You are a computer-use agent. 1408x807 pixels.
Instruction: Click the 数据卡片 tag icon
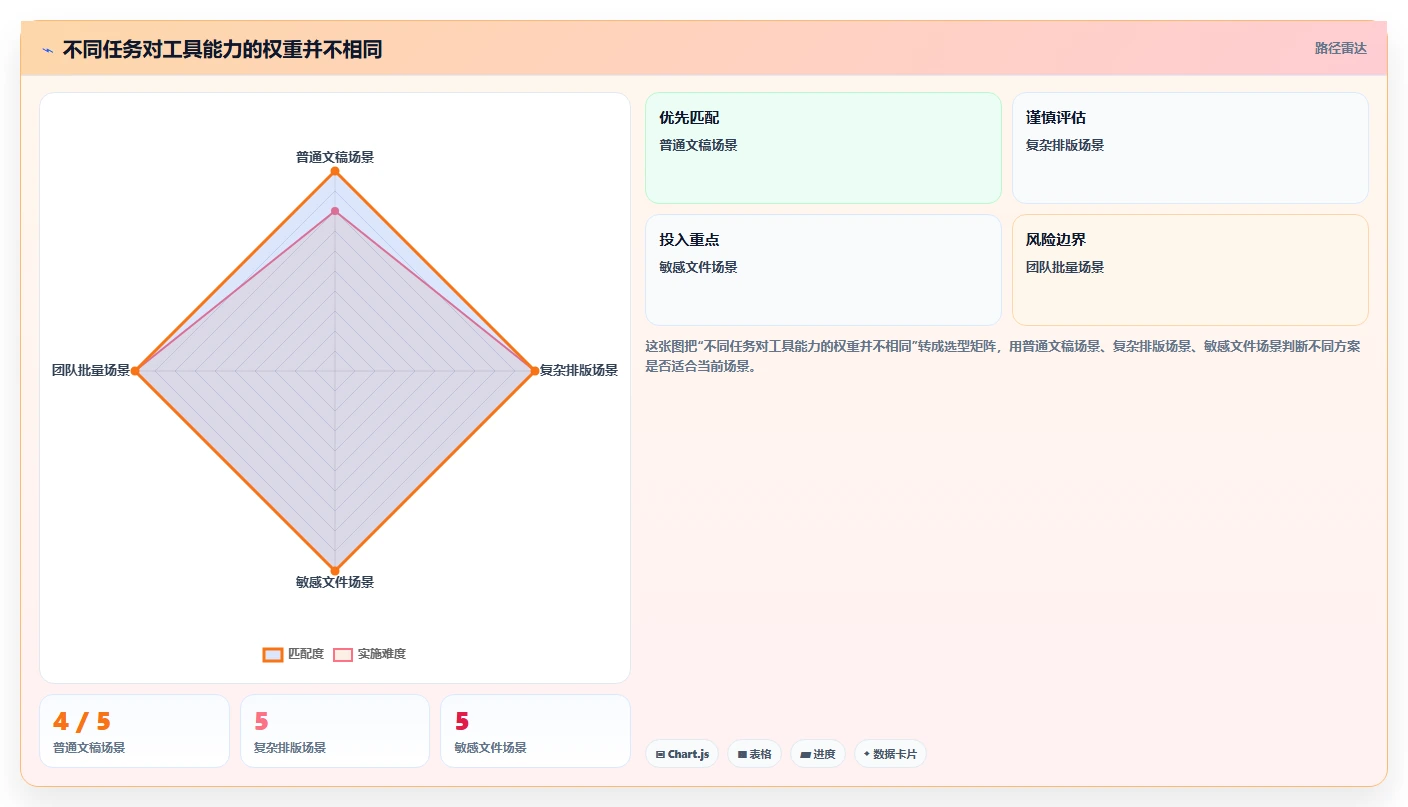point(867,754)
